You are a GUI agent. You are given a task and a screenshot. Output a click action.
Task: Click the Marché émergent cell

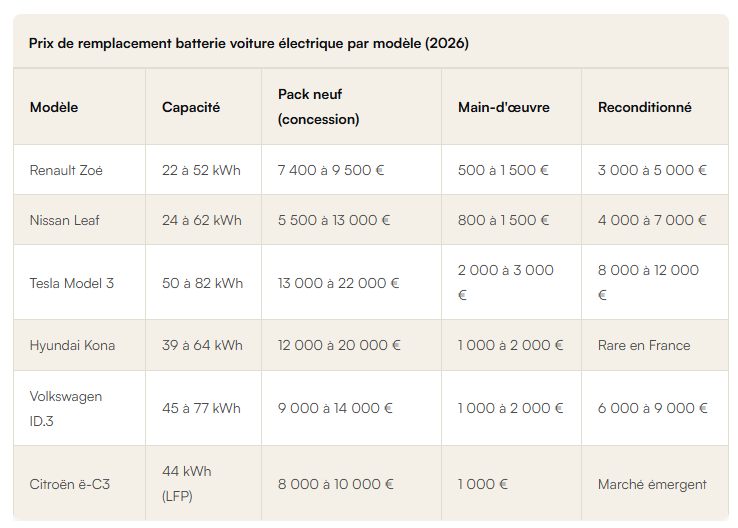[652, 484]
